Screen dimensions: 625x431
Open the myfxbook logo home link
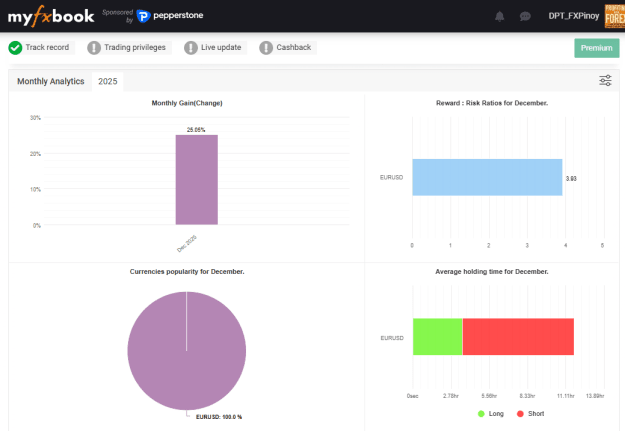pyautogui.click(x=51, y=16)
